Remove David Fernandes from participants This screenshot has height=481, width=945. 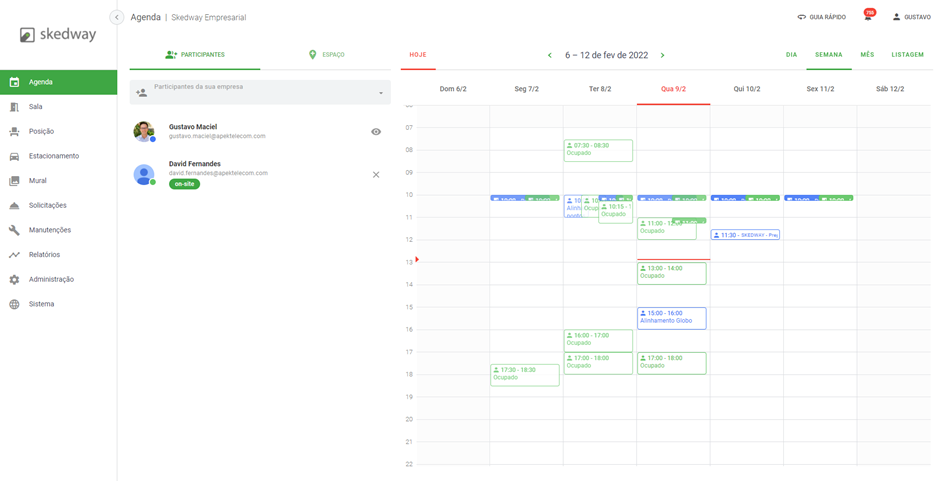pos(376,175)
